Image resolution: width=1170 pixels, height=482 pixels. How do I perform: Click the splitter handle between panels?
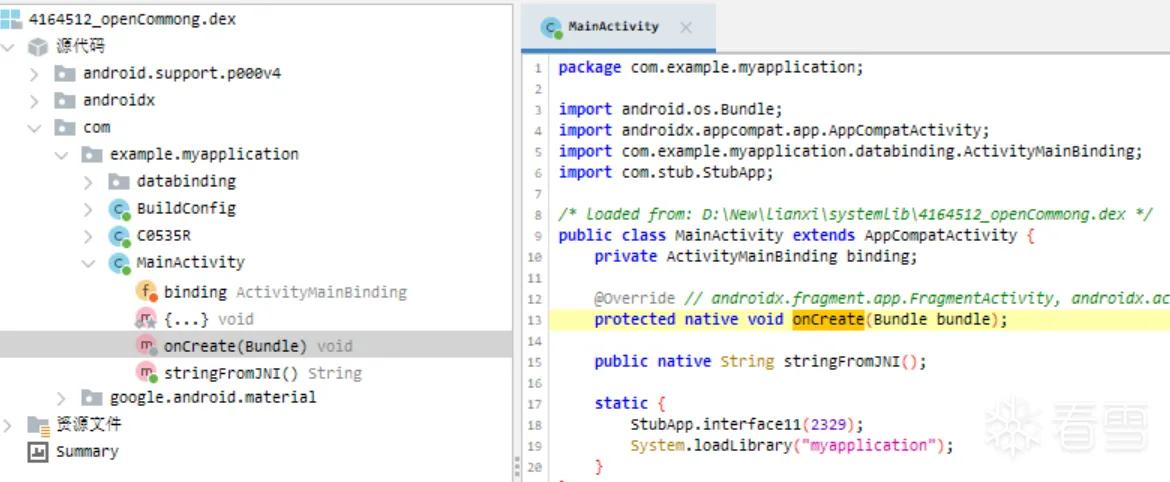tap(516, 467)
